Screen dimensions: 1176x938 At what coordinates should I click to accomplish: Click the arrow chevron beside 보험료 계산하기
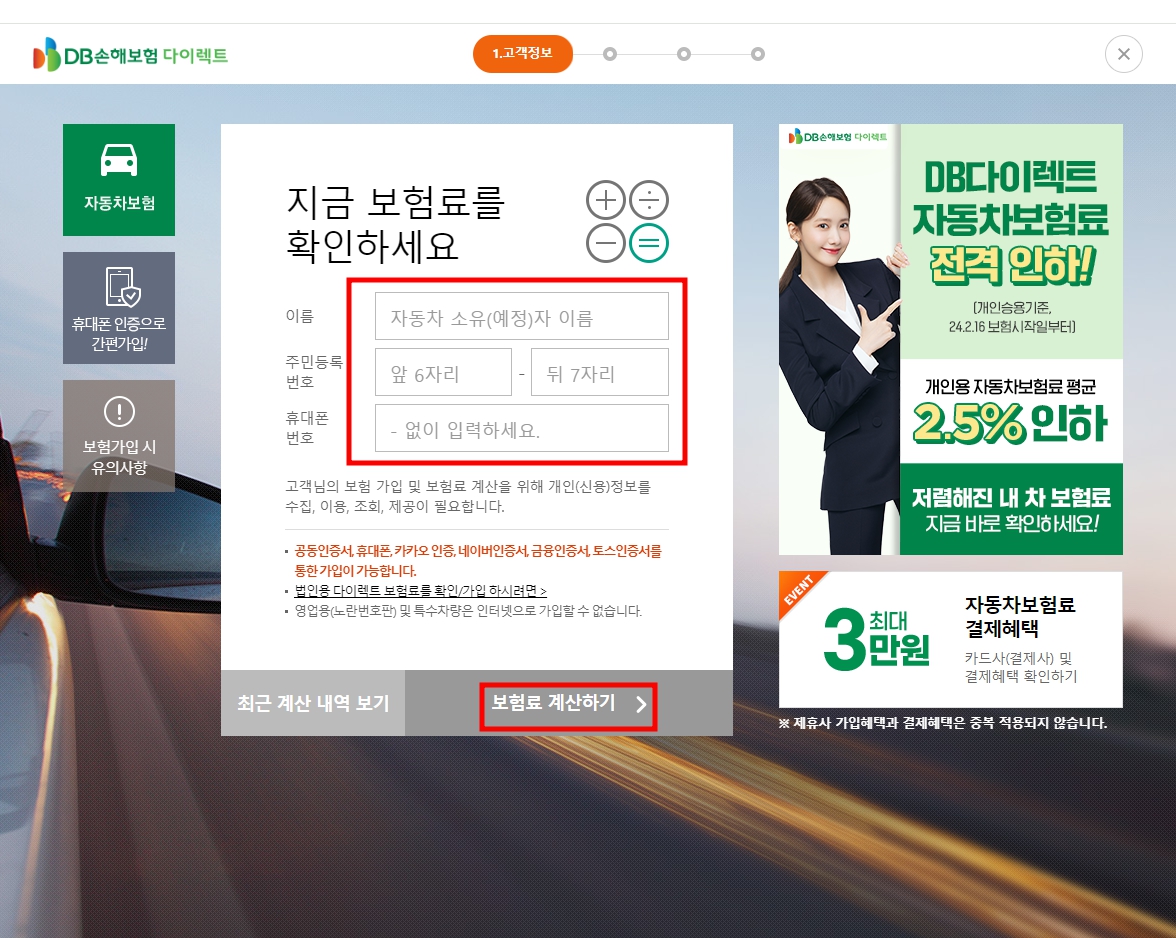point(641,705)
